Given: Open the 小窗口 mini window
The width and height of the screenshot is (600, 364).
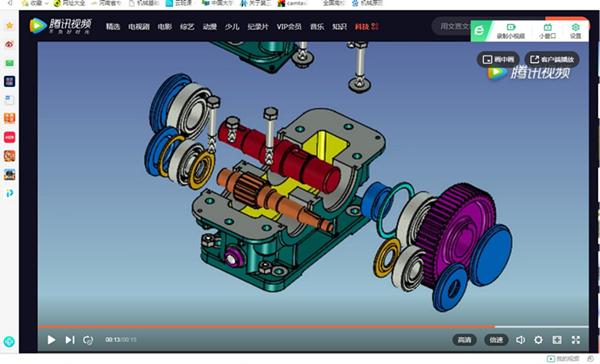Looking at the screenshot, I should click(548, 31).
